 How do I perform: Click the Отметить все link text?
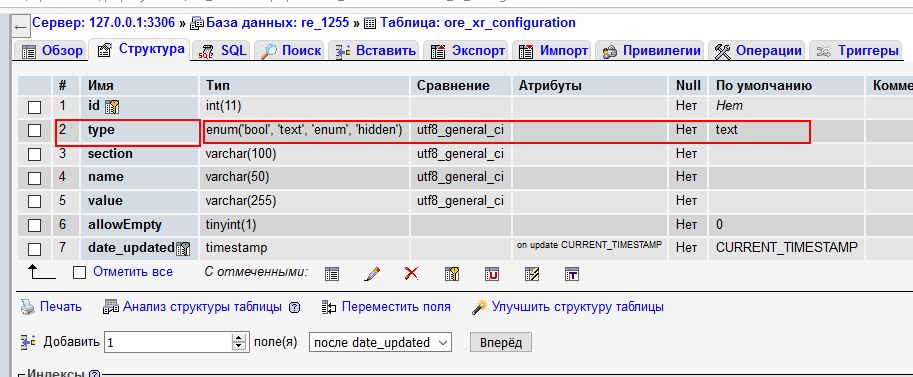tap(133, 272)
